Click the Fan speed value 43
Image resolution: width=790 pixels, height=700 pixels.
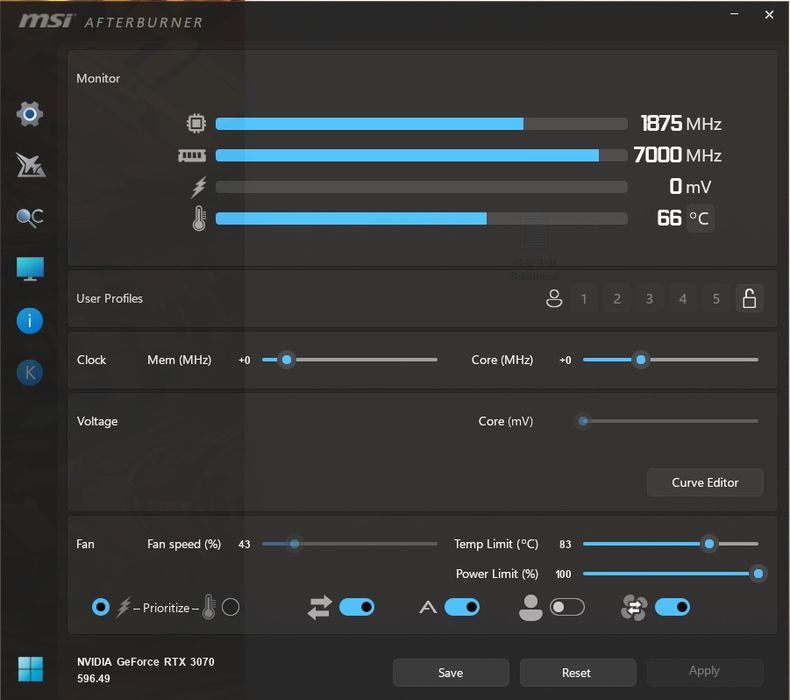pyautogui.click(x=244, y=544)
